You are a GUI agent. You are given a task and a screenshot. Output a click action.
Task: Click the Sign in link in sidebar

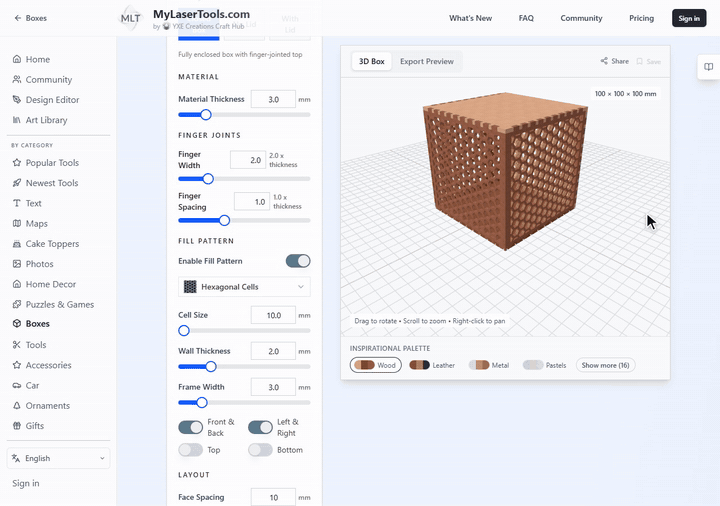tap(26, 483)
